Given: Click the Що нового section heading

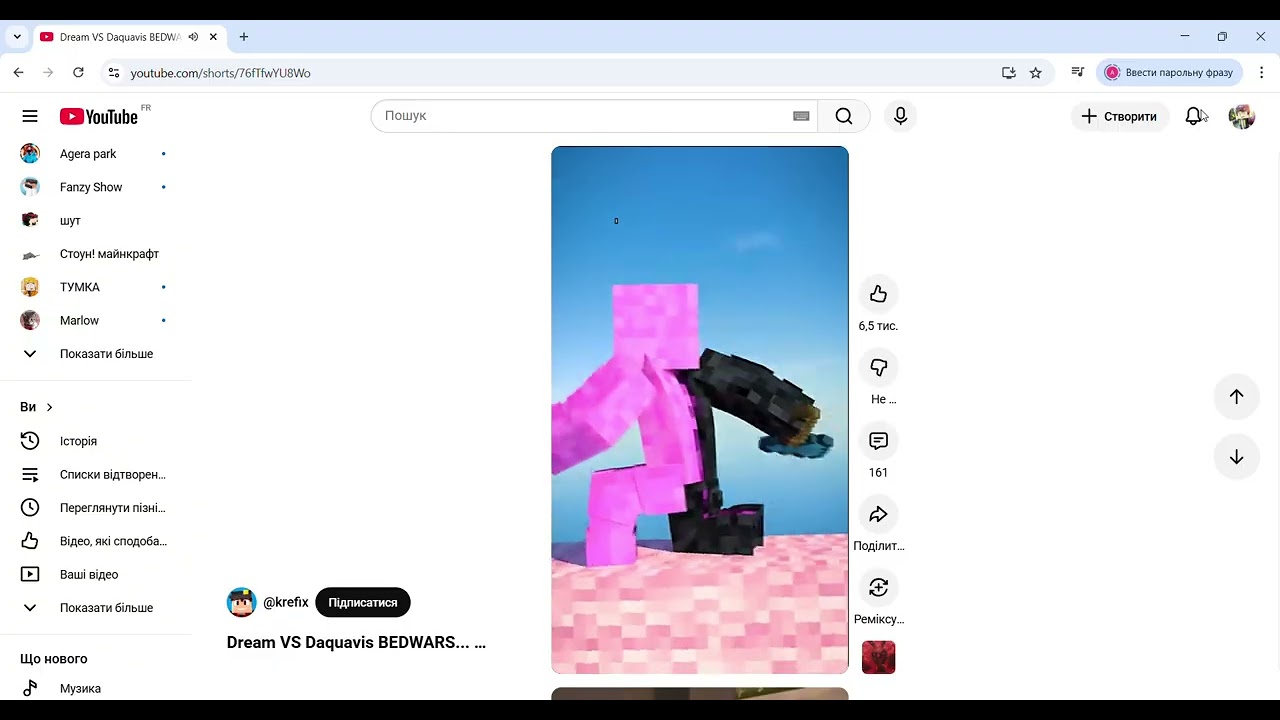Looking at the screenshot, I should coord(54,659).
